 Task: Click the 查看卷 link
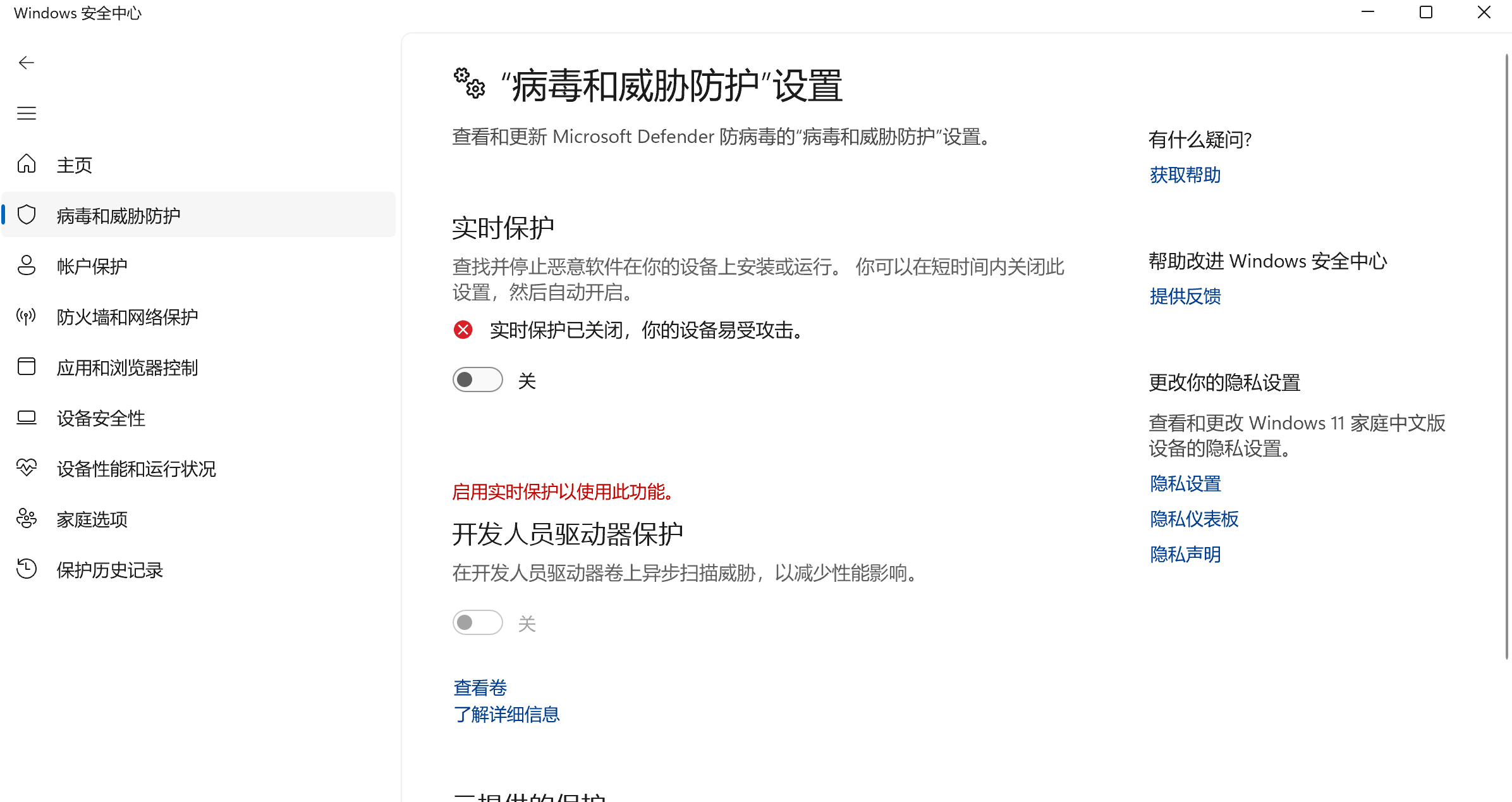pos(480,688)
